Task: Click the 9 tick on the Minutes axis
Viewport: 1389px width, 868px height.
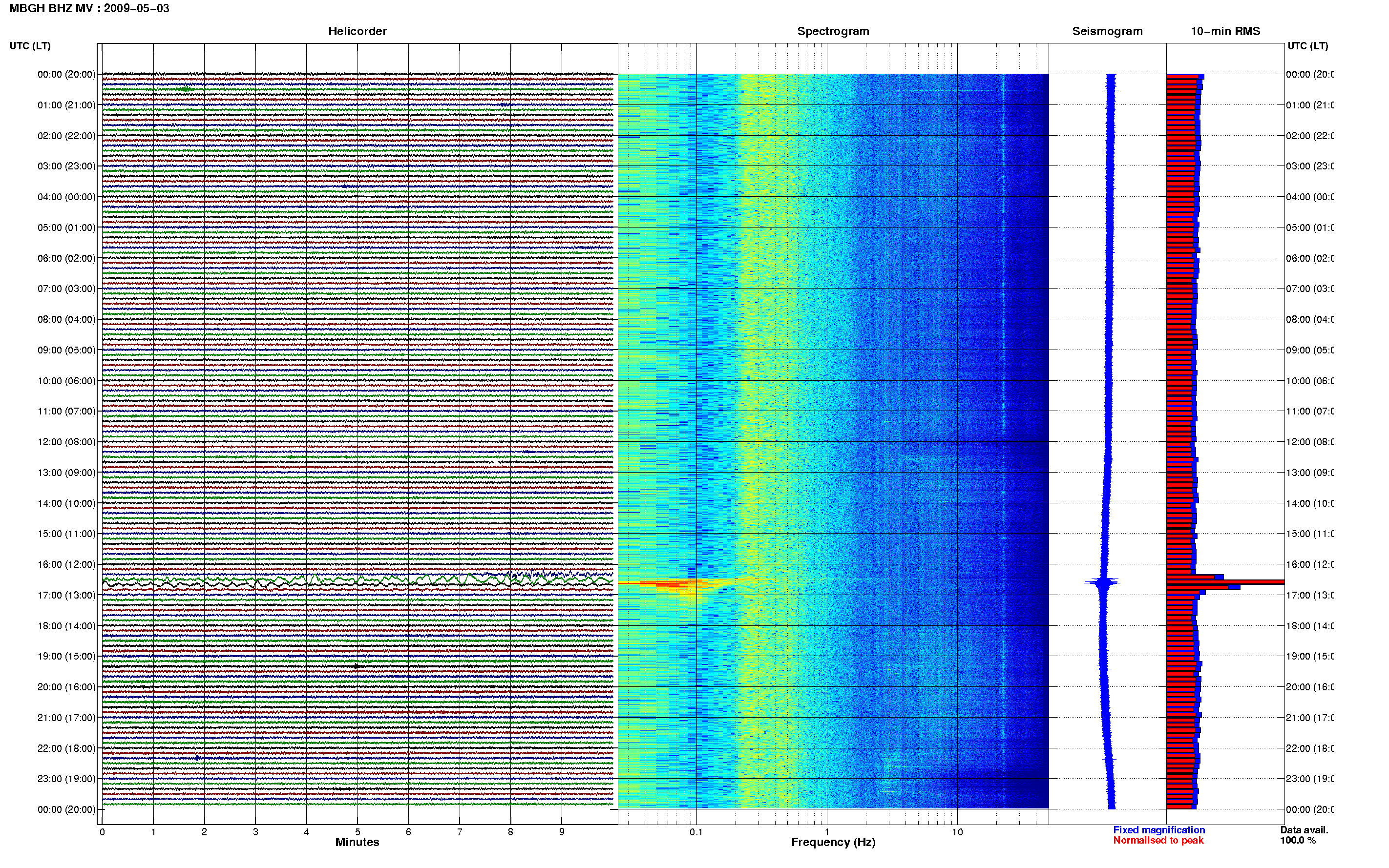Action: click(562, 832)
